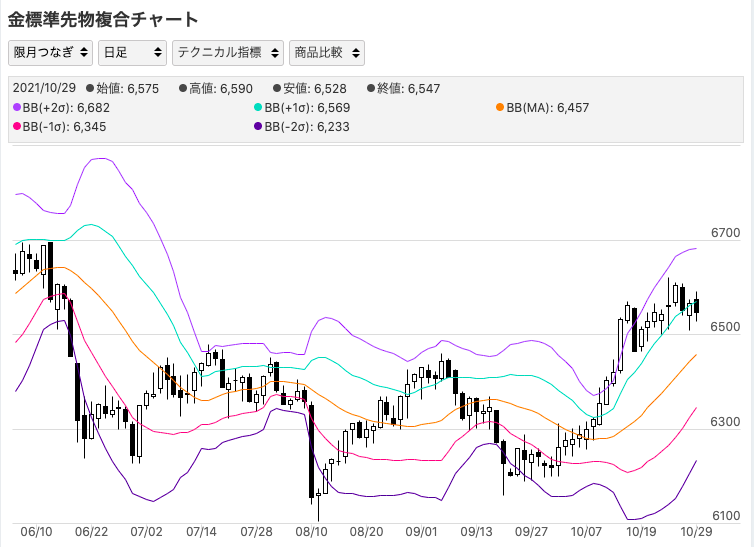This screenshot has height=547, width=754.
Task: Click the 6700 price axis label
Action: 726,233
